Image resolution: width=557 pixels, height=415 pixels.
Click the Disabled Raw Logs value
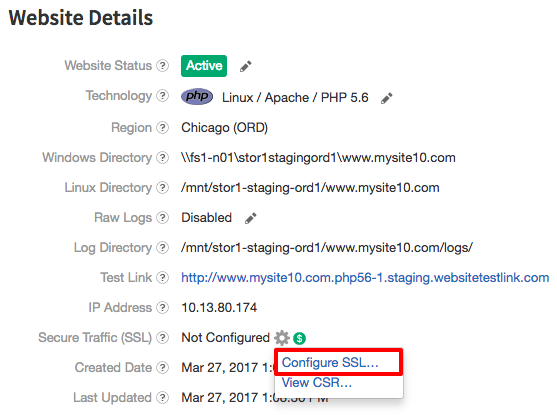pos(206,217)
